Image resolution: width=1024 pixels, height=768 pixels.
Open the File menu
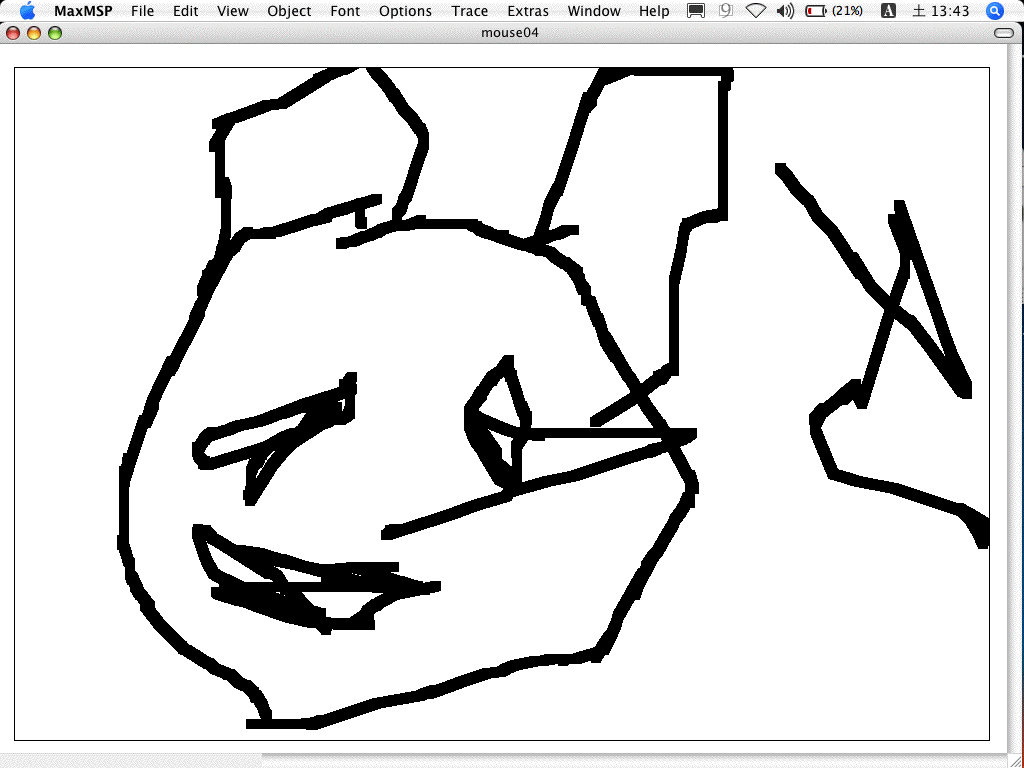[x=142, y=11]
